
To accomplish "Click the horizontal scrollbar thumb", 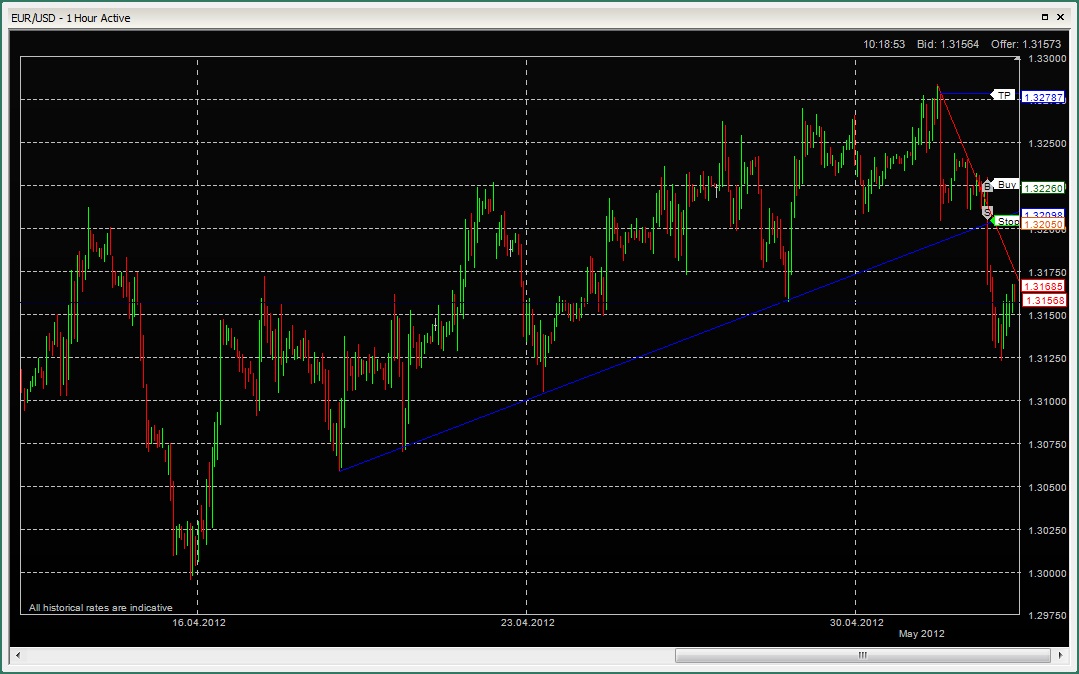I will [862, 656].
